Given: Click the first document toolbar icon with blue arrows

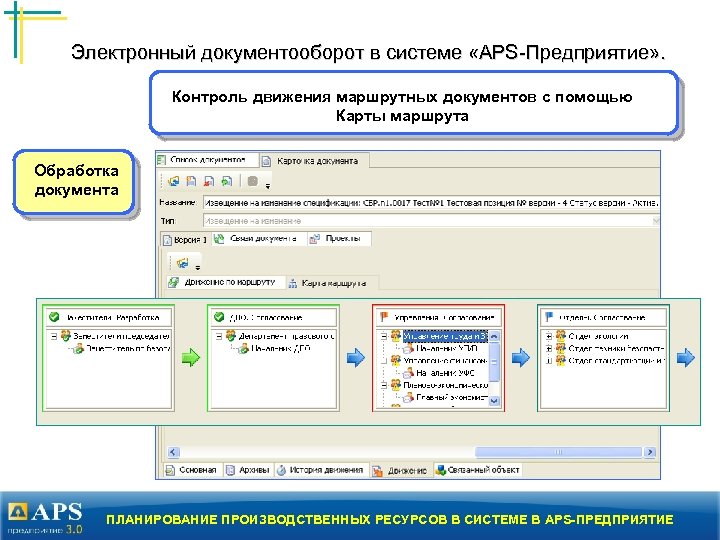Looking at the screenshot, I should (173, 181).
